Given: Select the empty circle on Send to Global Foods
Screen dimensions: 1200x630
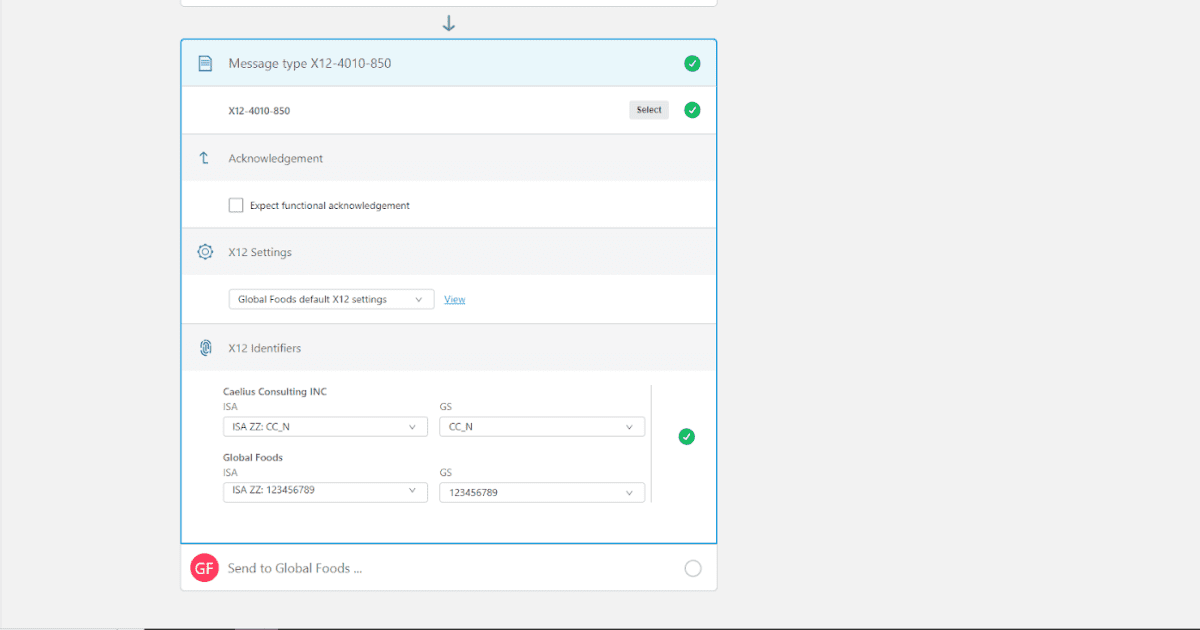Looking at the screenshot, I should 693,568.
